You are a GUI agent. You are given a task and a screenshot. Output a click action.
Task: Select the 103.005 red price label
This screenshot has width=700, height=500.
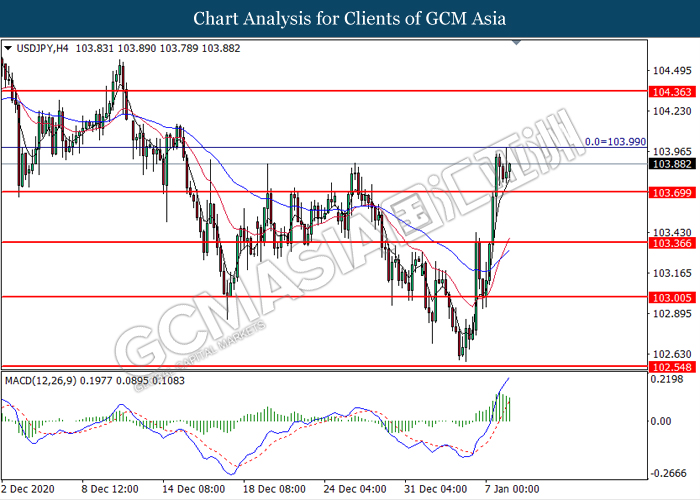671,298
